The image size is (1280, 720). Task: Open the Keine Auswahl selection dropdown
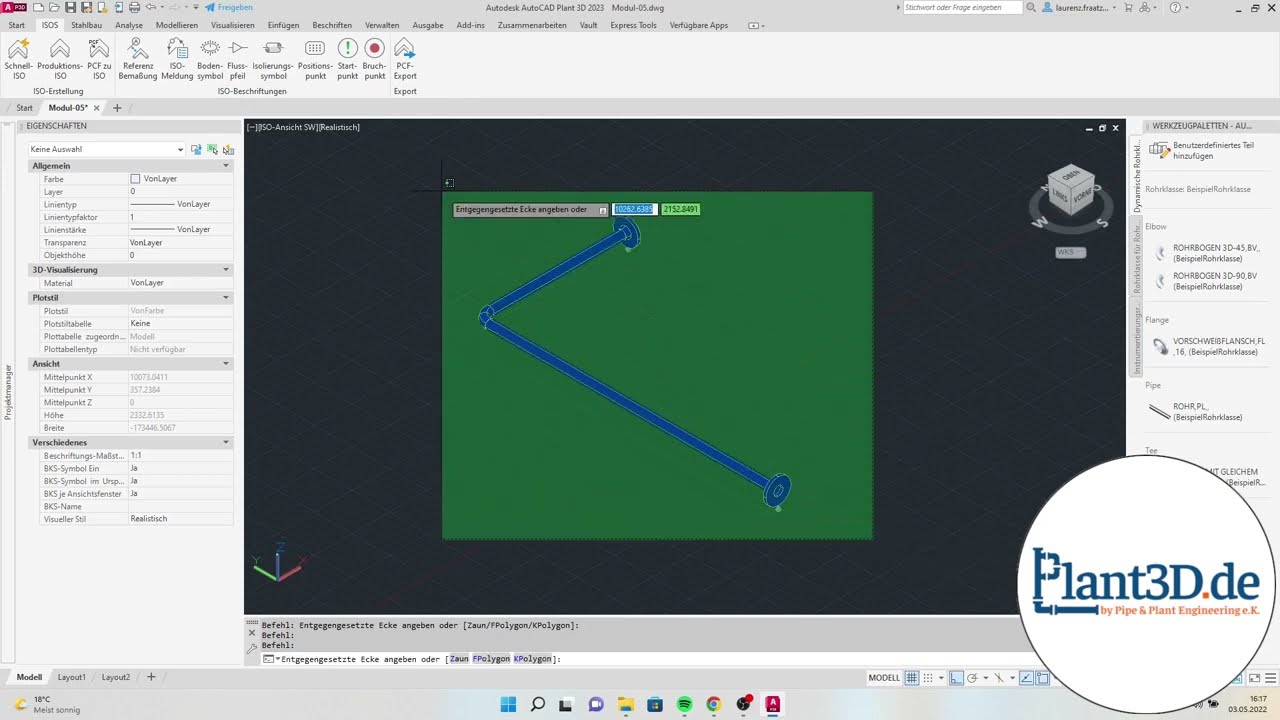click(x=107, y=149)
